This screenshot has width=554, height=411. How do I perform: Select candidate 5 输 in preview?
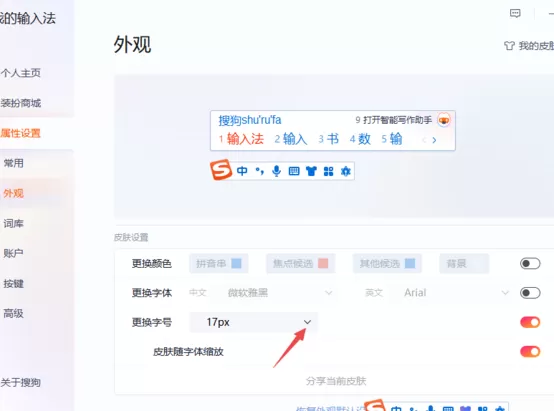[x=392, y=139]
